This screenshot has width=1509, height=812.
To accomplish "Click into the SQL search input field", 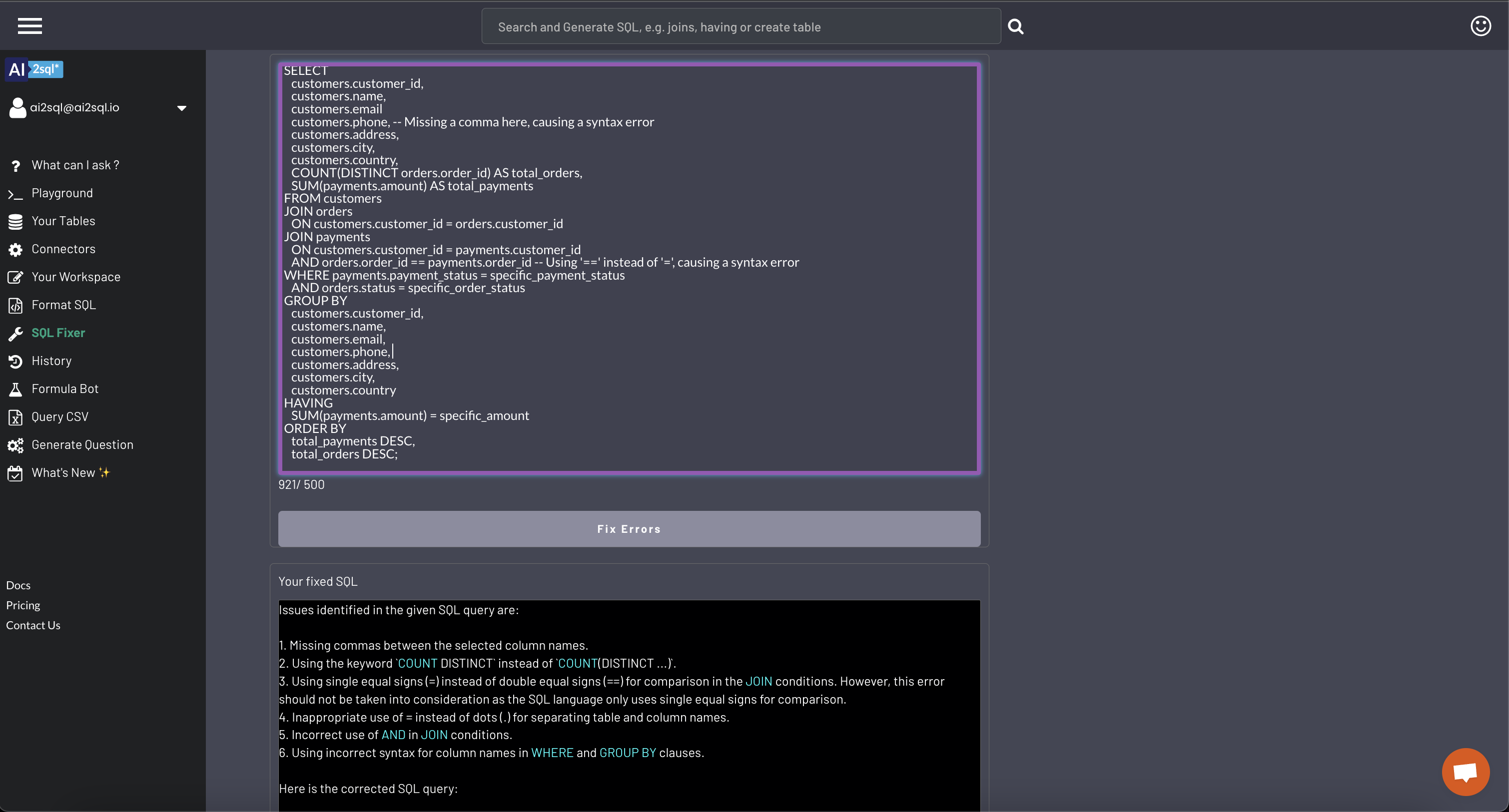I will click(x=741, y=27).
